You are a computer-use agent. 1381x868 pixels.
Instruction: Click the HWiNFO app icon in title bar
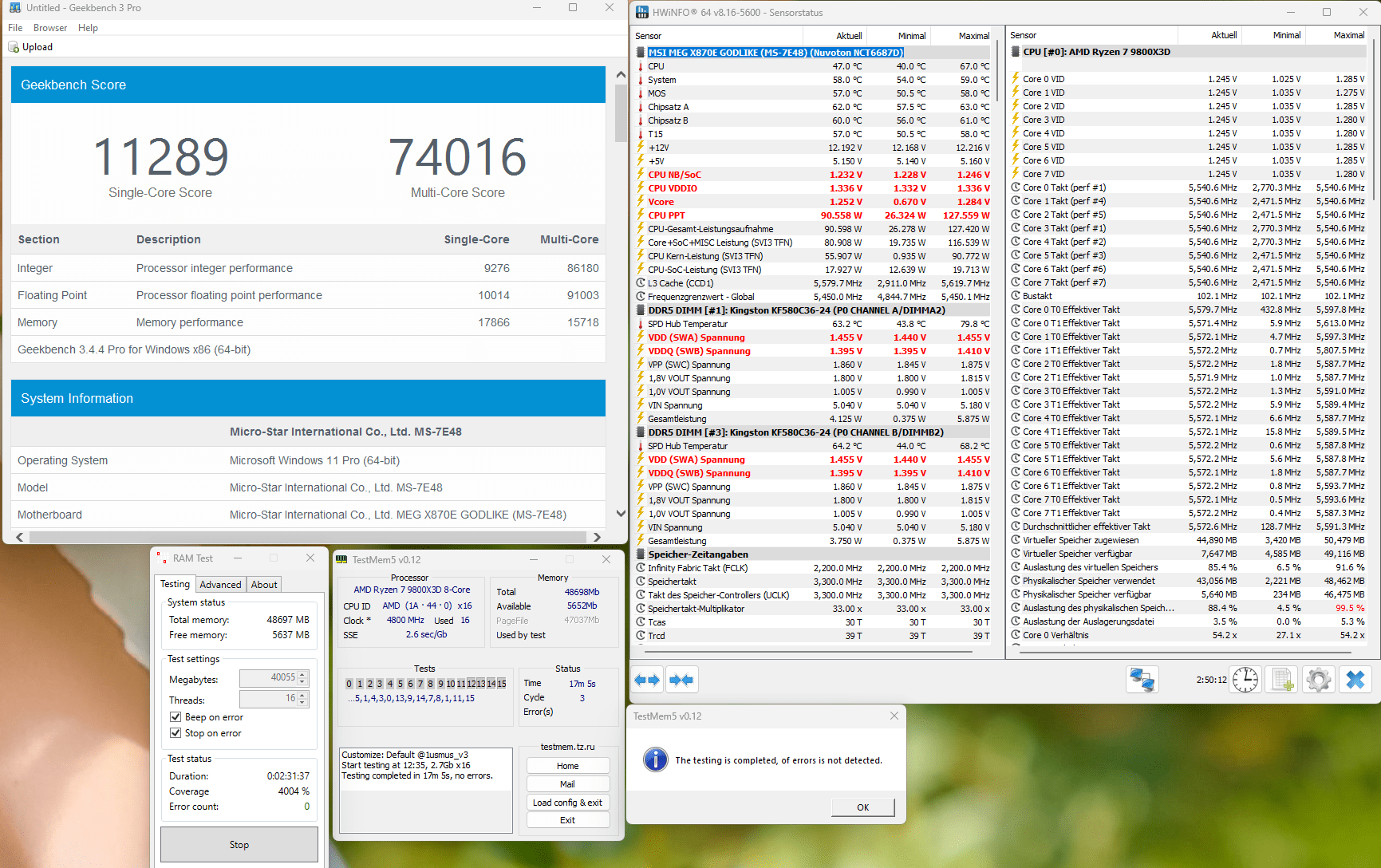(x=642, y=13)
